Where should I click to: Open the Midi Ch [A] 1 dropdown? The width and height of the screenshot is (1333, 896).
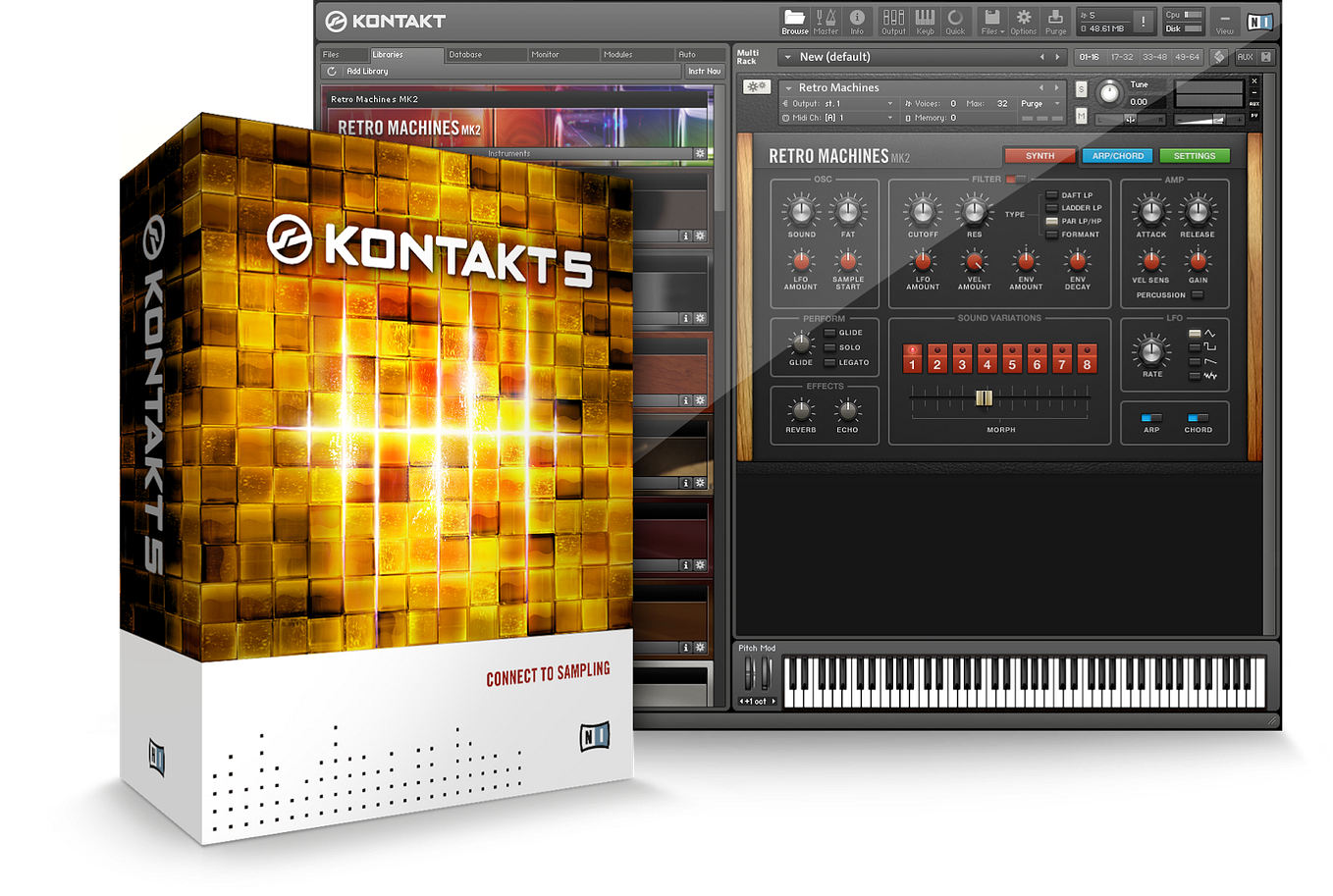(837, 118)
